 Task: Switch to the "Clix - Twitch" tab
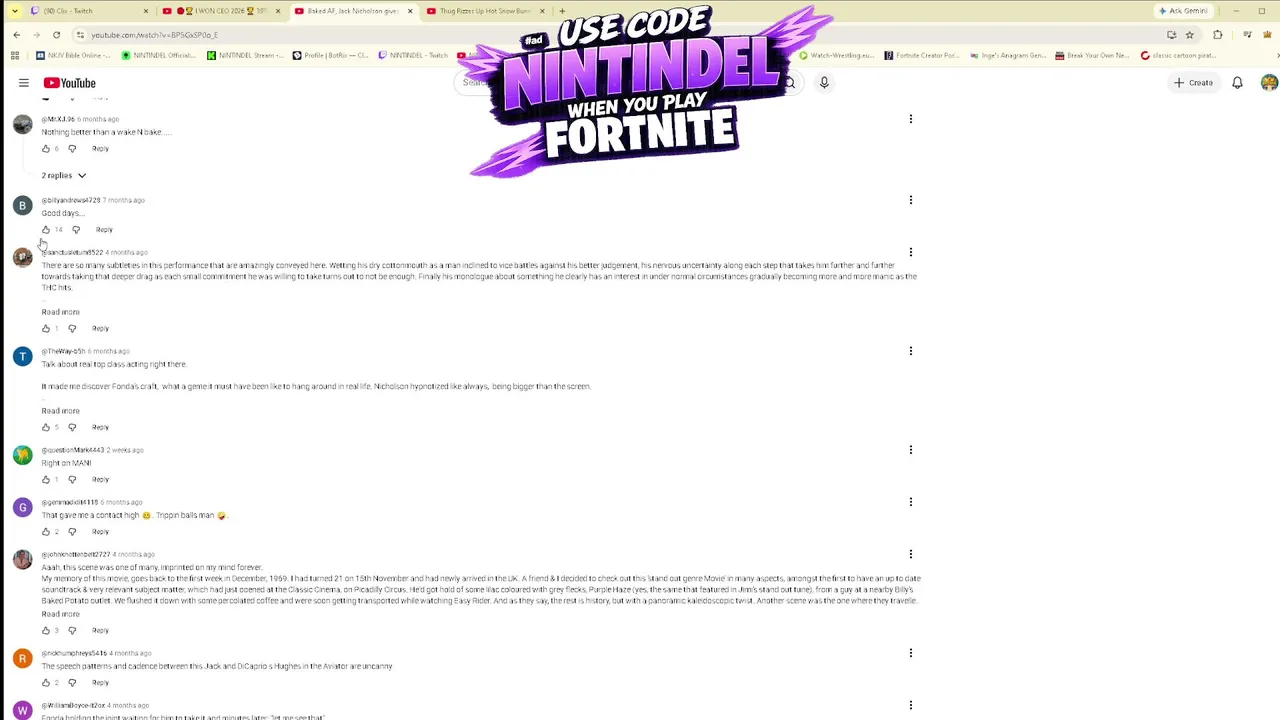pos(88,11)
